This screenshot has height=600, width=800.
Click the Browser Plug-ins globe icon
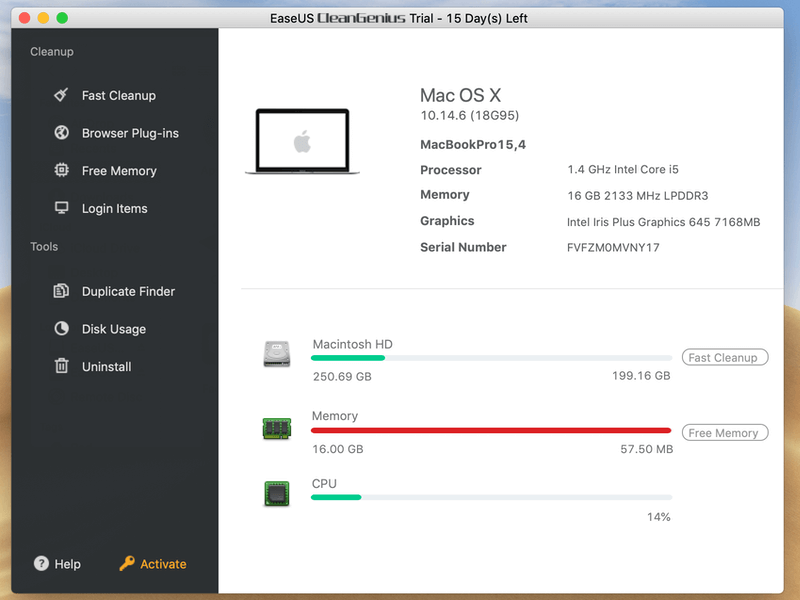tap(61, 133)
